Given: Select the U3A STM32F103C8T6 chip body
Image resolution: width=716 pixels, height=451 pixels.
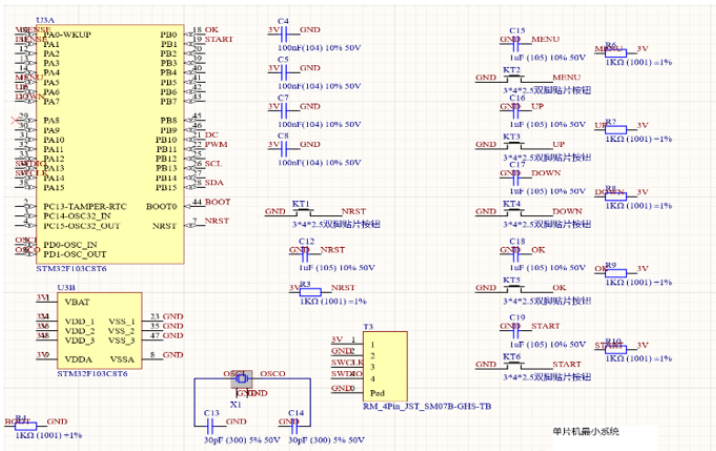Looking at the screenshot, I should coord(110,144).
